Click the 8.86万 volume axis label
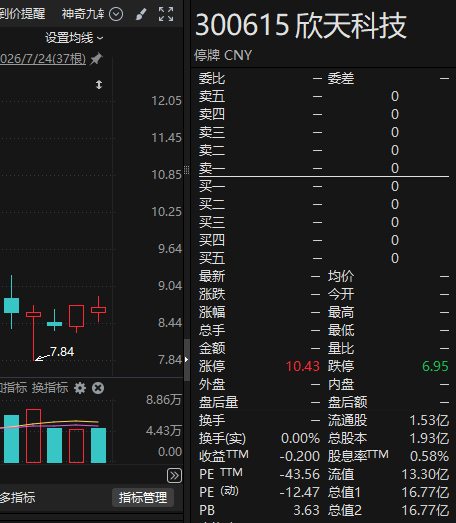456x523 pixels. 163,400
